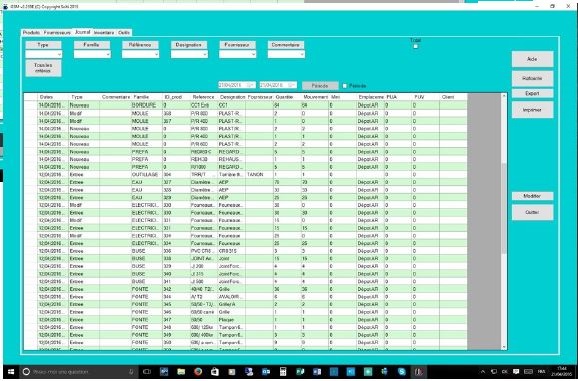Open the Store app from taskbar
Screen dimensions: 578x381
[x=215, y=372]
